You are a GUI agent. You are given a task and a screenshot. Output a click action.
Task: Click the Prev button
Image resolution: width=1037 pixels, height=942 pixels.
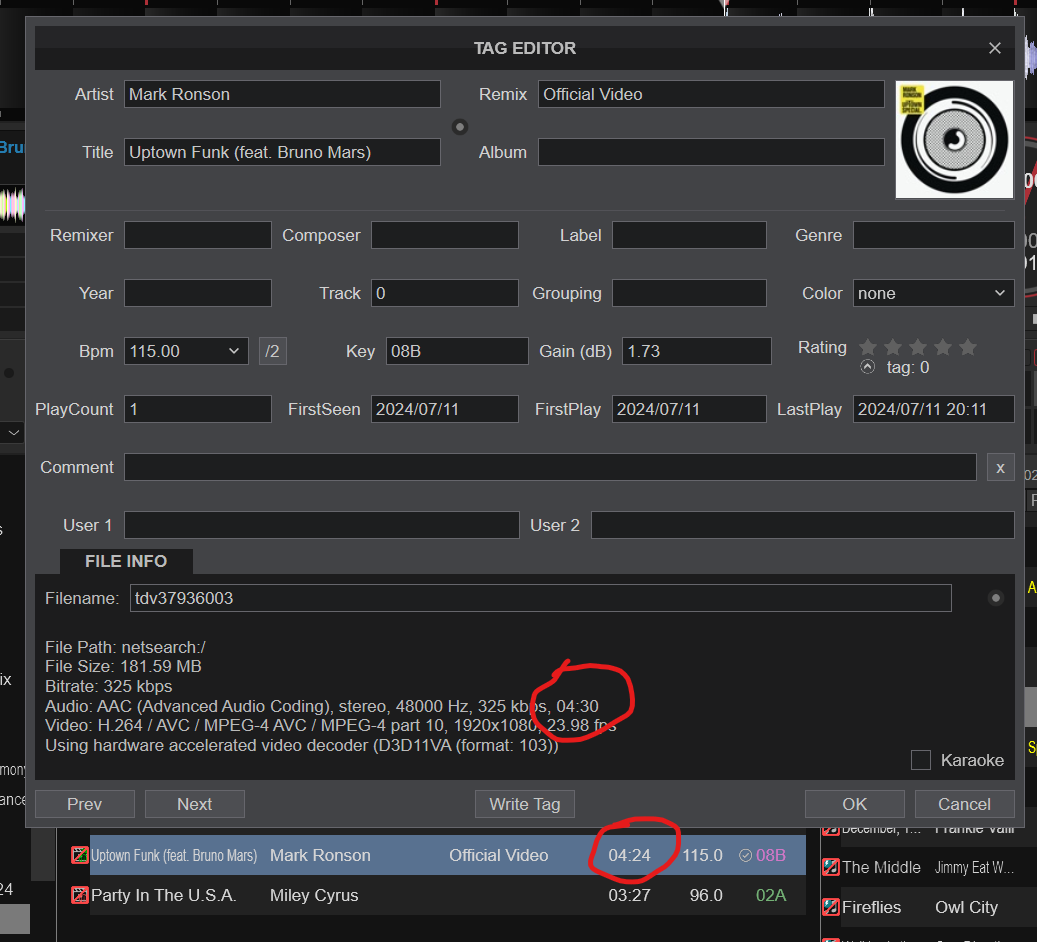(x=85, y=804)
